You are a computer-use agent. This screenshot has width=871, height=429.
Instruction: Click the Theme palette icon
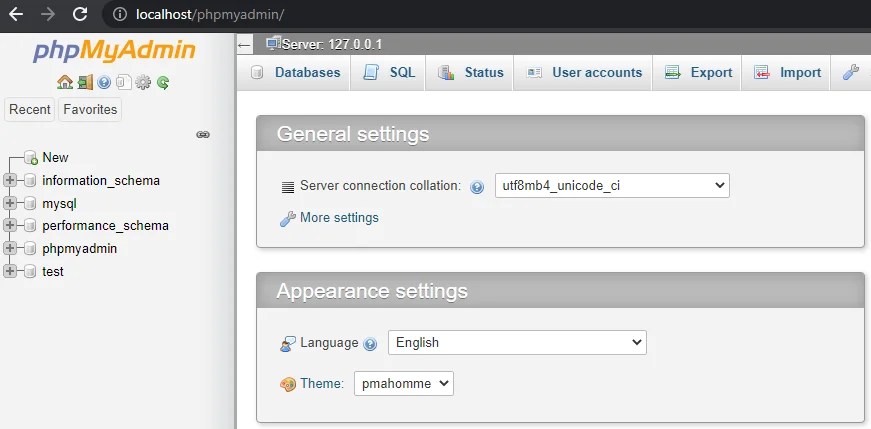288,384
